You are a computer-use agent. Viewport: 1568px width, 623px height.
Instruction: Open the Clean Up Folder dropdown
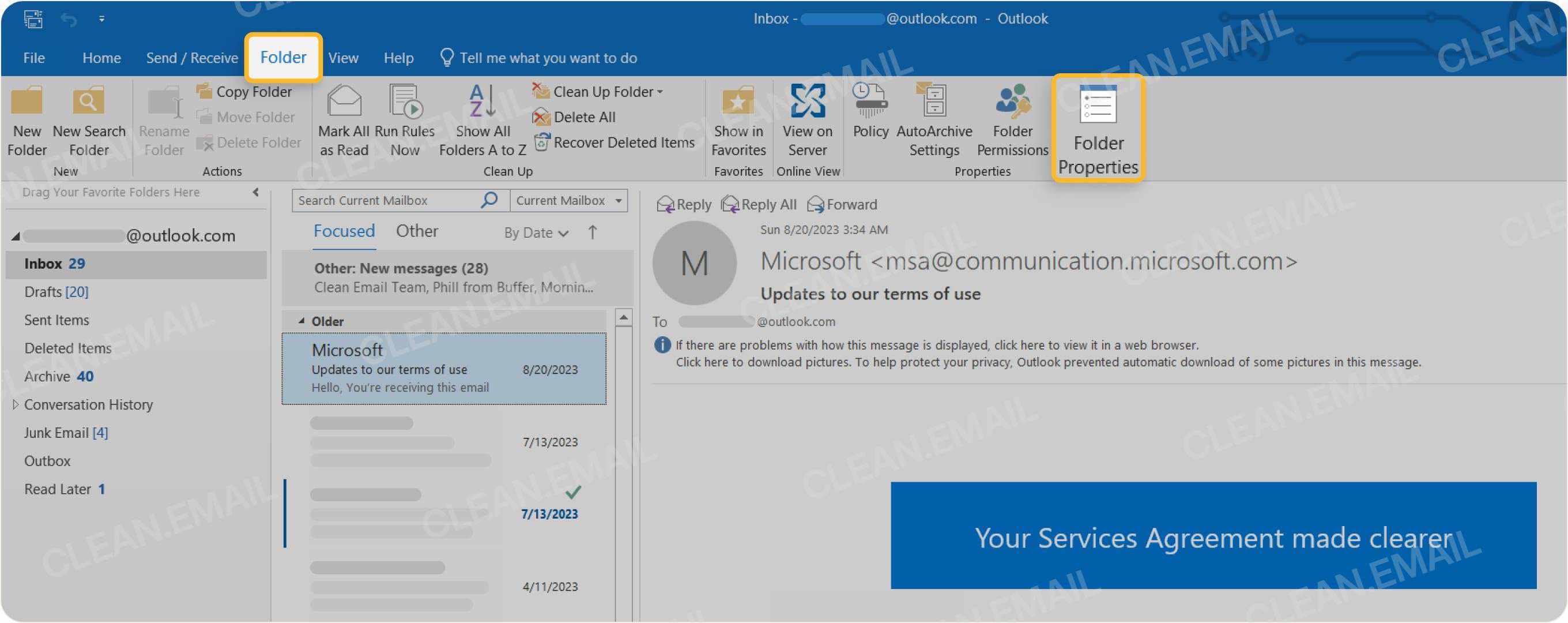[x=660, y=91]
